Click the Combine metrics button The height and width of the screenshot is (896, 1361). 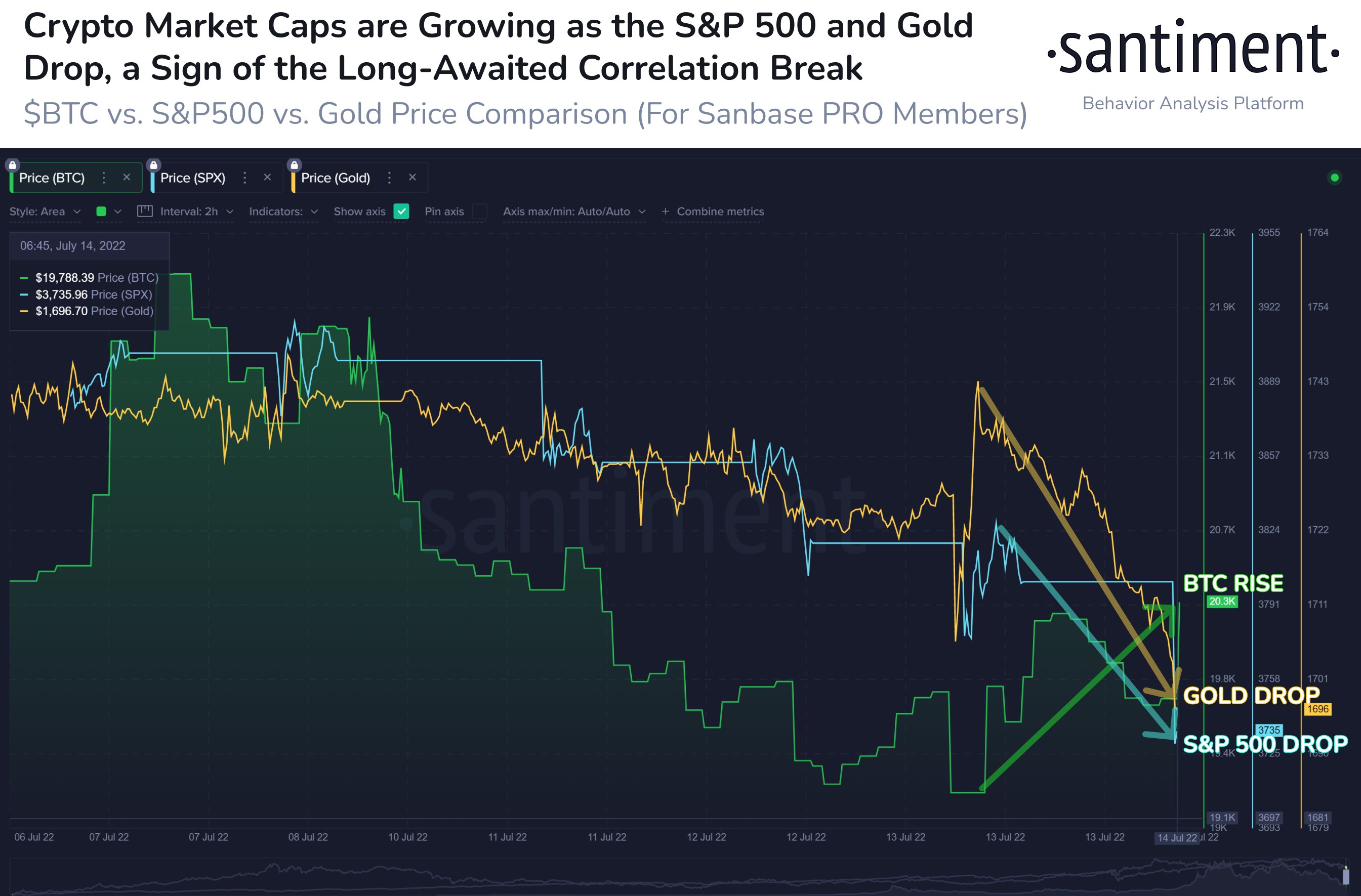click(x=713, y=211)
